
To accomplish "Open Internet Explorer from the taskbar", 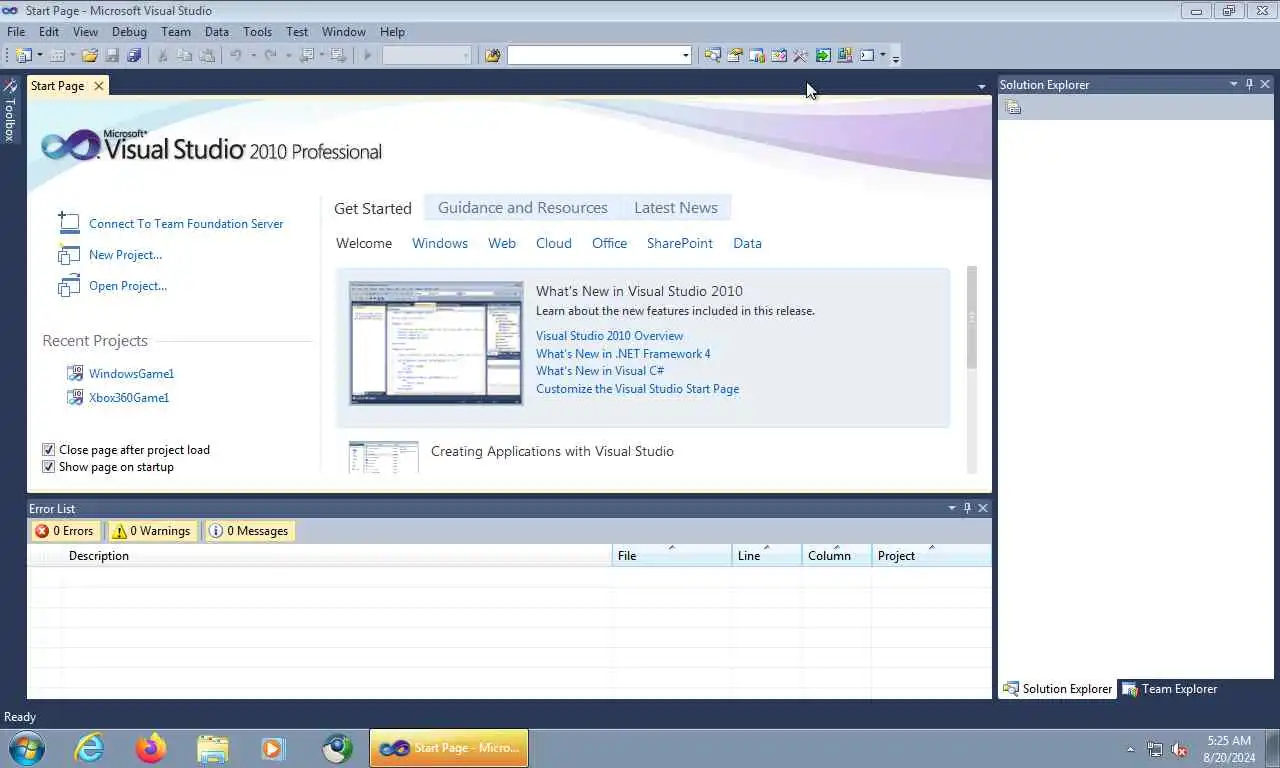I will 90,748.
